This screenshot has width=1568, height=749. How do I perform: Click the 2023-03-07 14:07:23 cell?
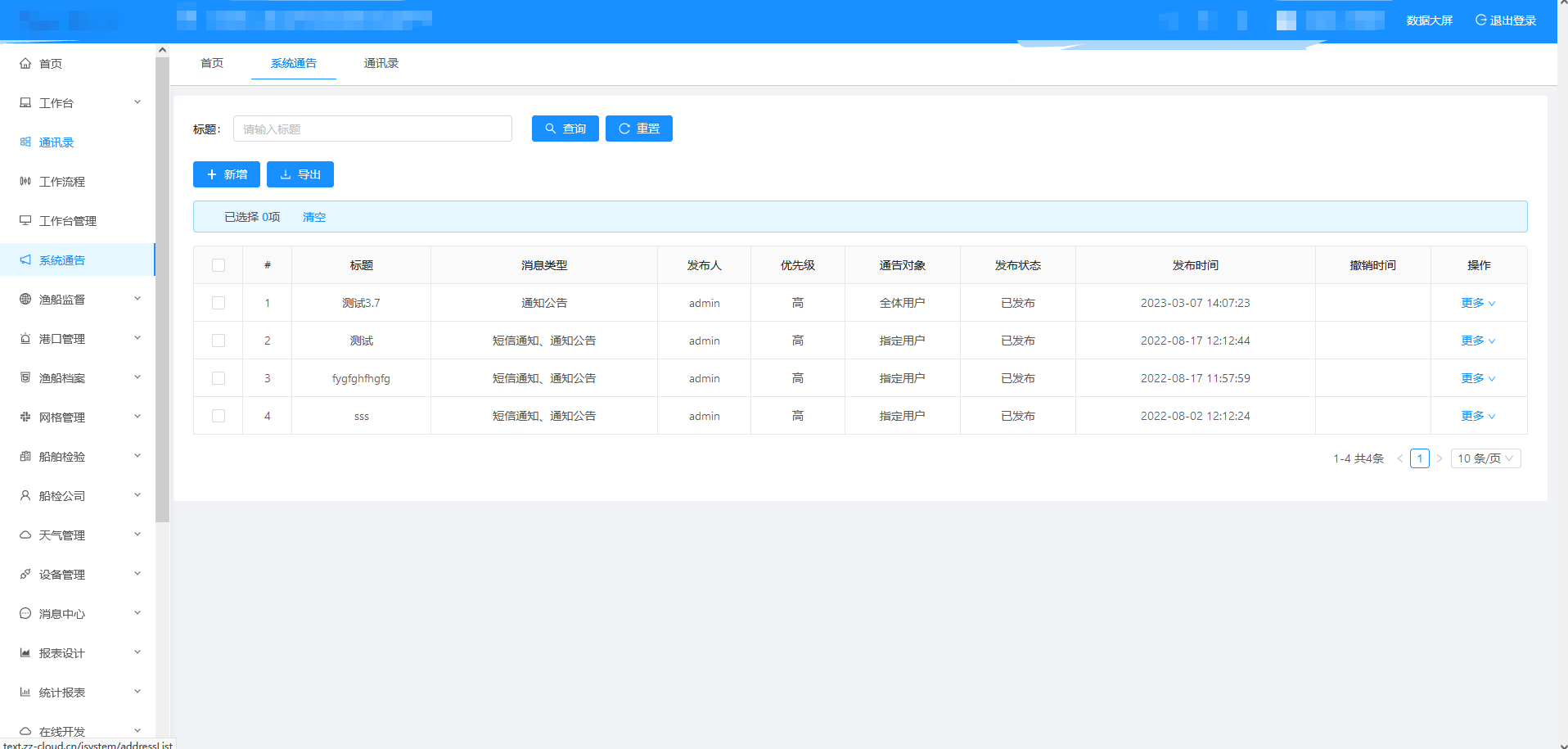[x=1196, y=303]
